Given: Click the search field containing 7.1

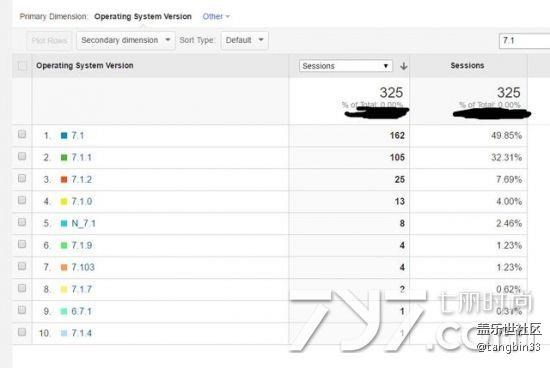Looking at the screenshot, I should click(x=524, y=41).
